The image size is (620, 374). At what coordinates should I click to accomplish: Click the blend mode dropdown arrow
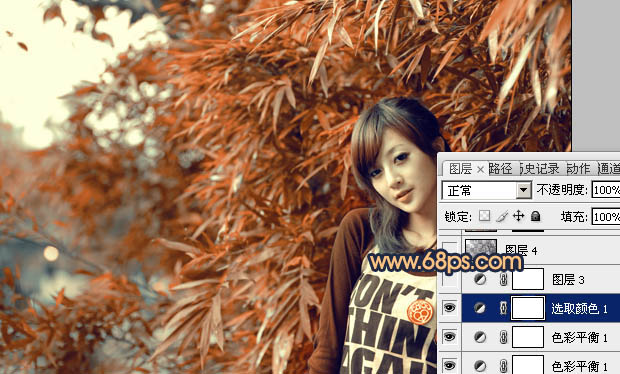pyautogui.click(x=524, y=191)
